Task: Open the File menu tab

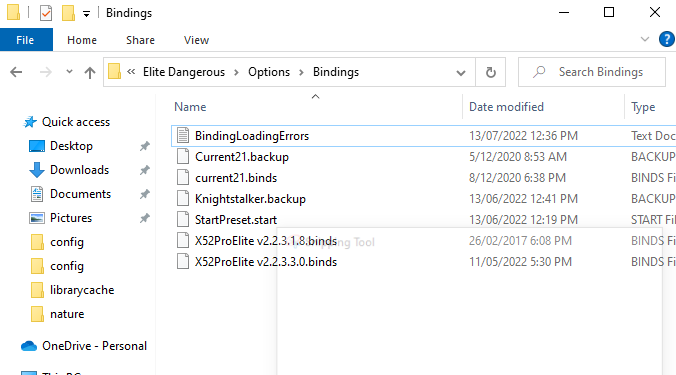Action: [26, 40]
